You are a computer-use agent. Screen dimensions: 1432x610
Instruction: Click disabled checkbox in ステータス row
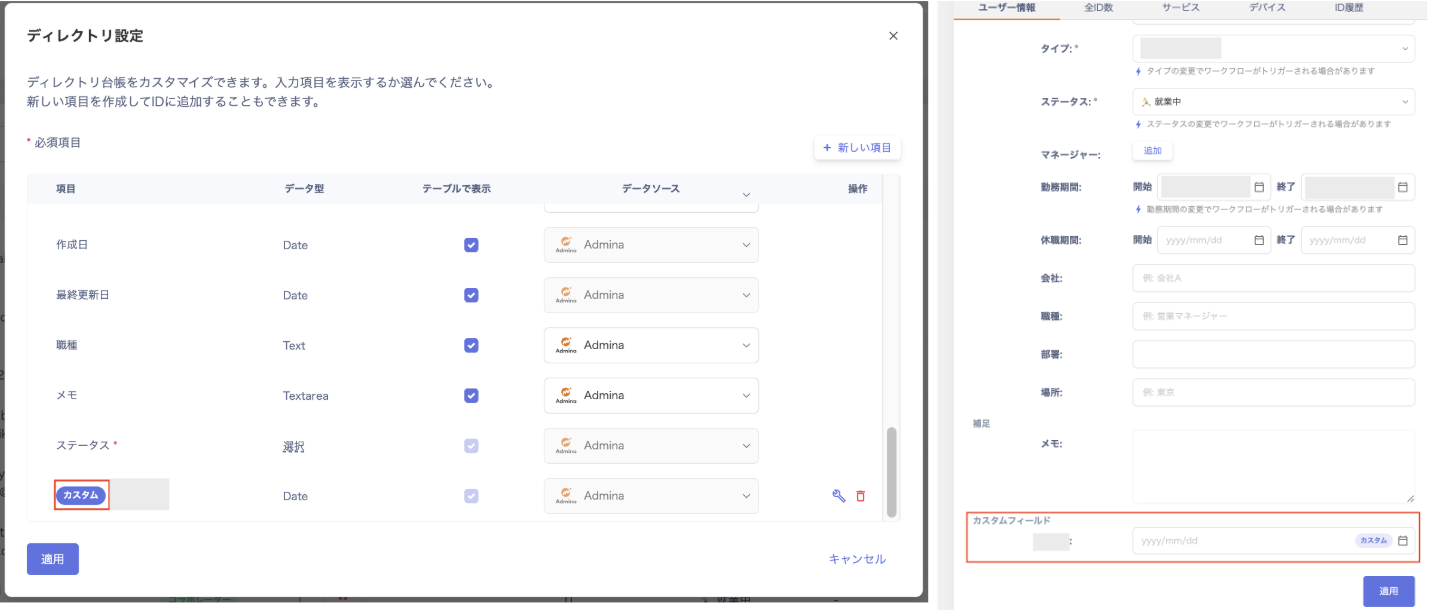(471, 445)
